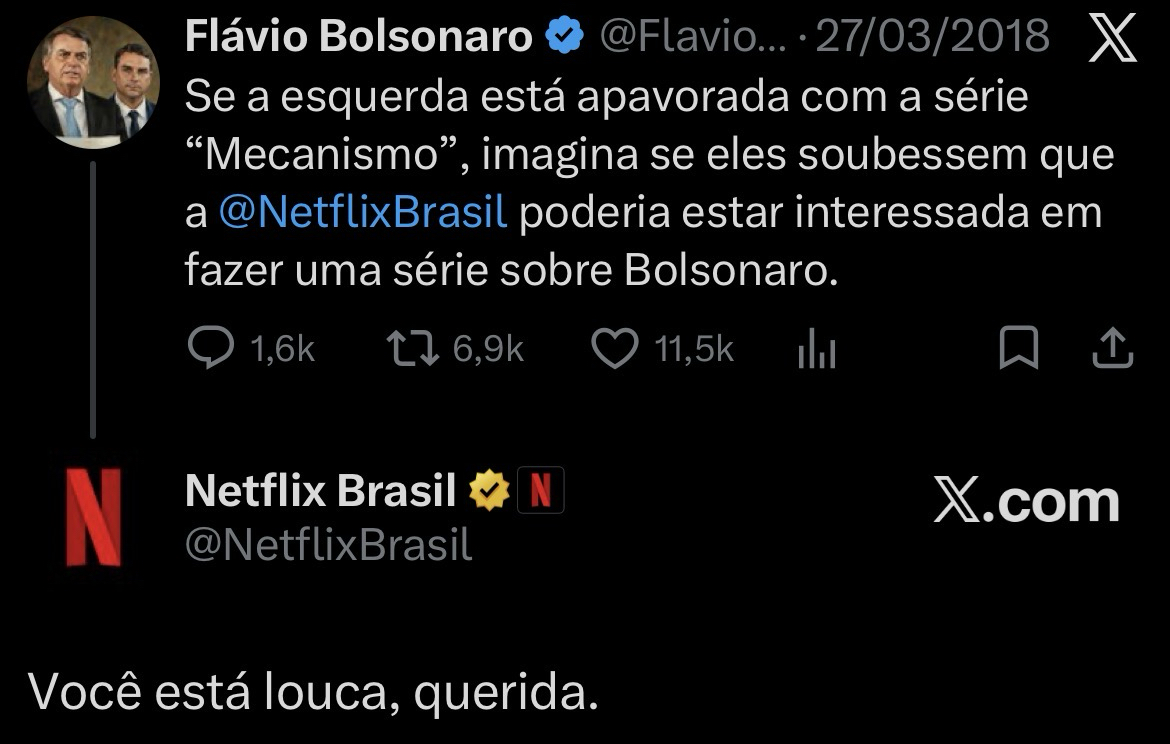Click the X.com watermark text

click(1026, 502)
